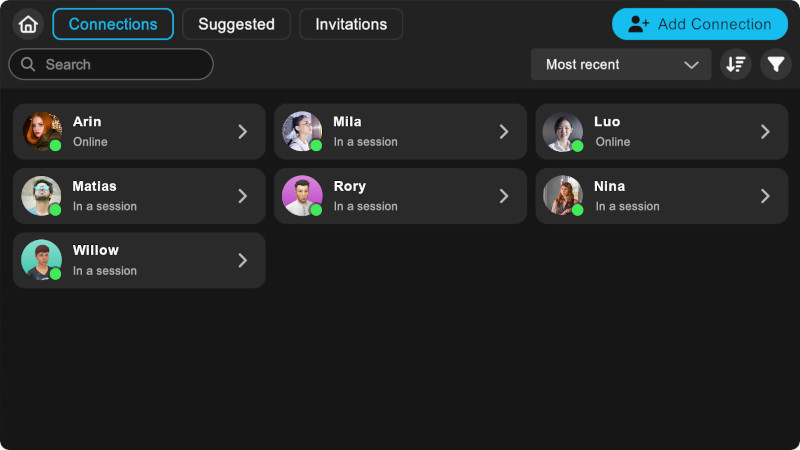This screenshot has height=450, width=800.
Task: Switch to the Suggested tab
Action: pyautogui.click(x=236, y=24)
